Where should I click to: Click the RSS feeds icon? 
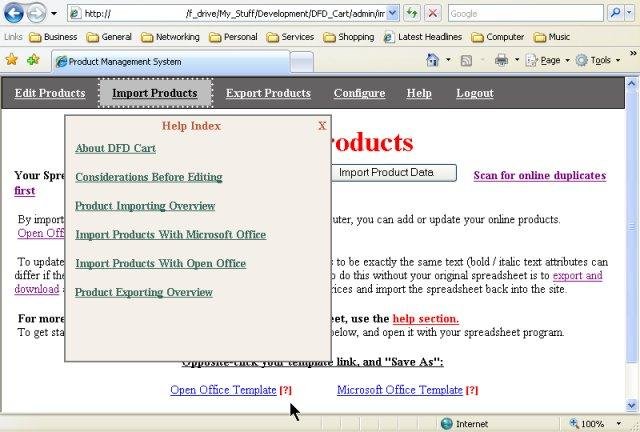click(x=466, y=61)
